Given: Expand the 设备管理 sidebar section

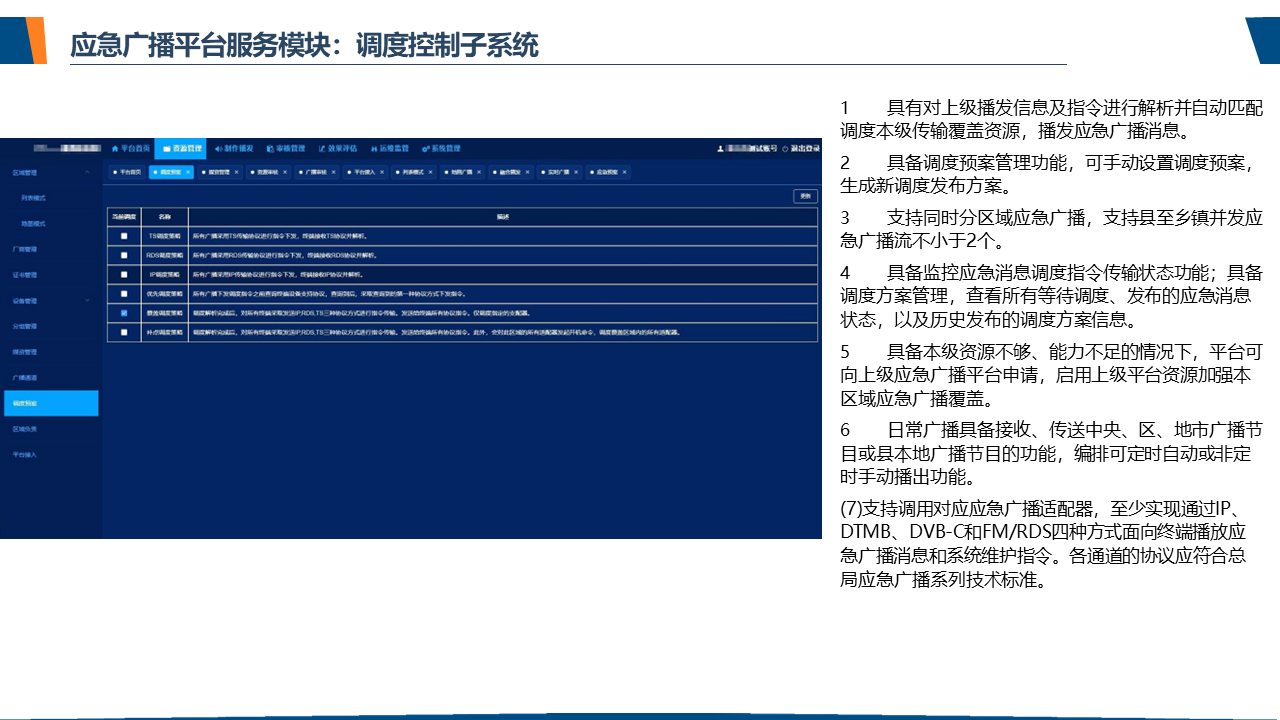Looking at the screenshot, I should click(x=87, y=300).
